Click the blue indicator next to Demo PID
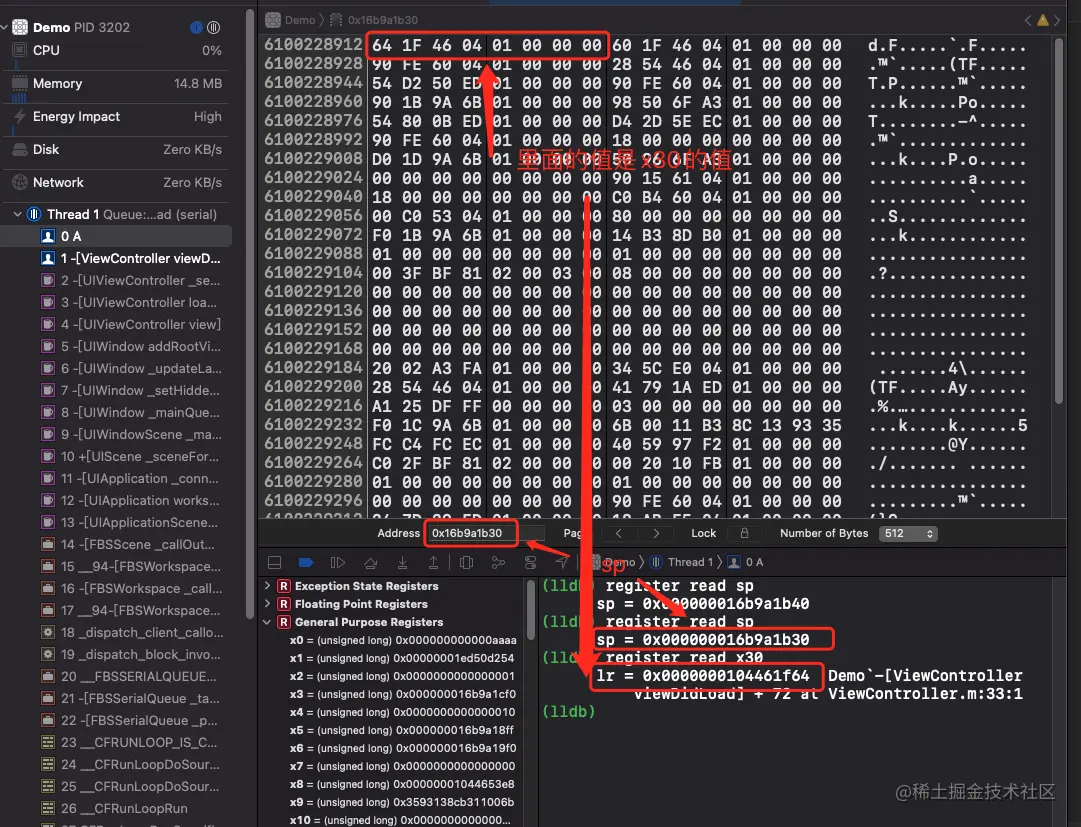This screenshot has height=827, width=1081. coord(196,28)
